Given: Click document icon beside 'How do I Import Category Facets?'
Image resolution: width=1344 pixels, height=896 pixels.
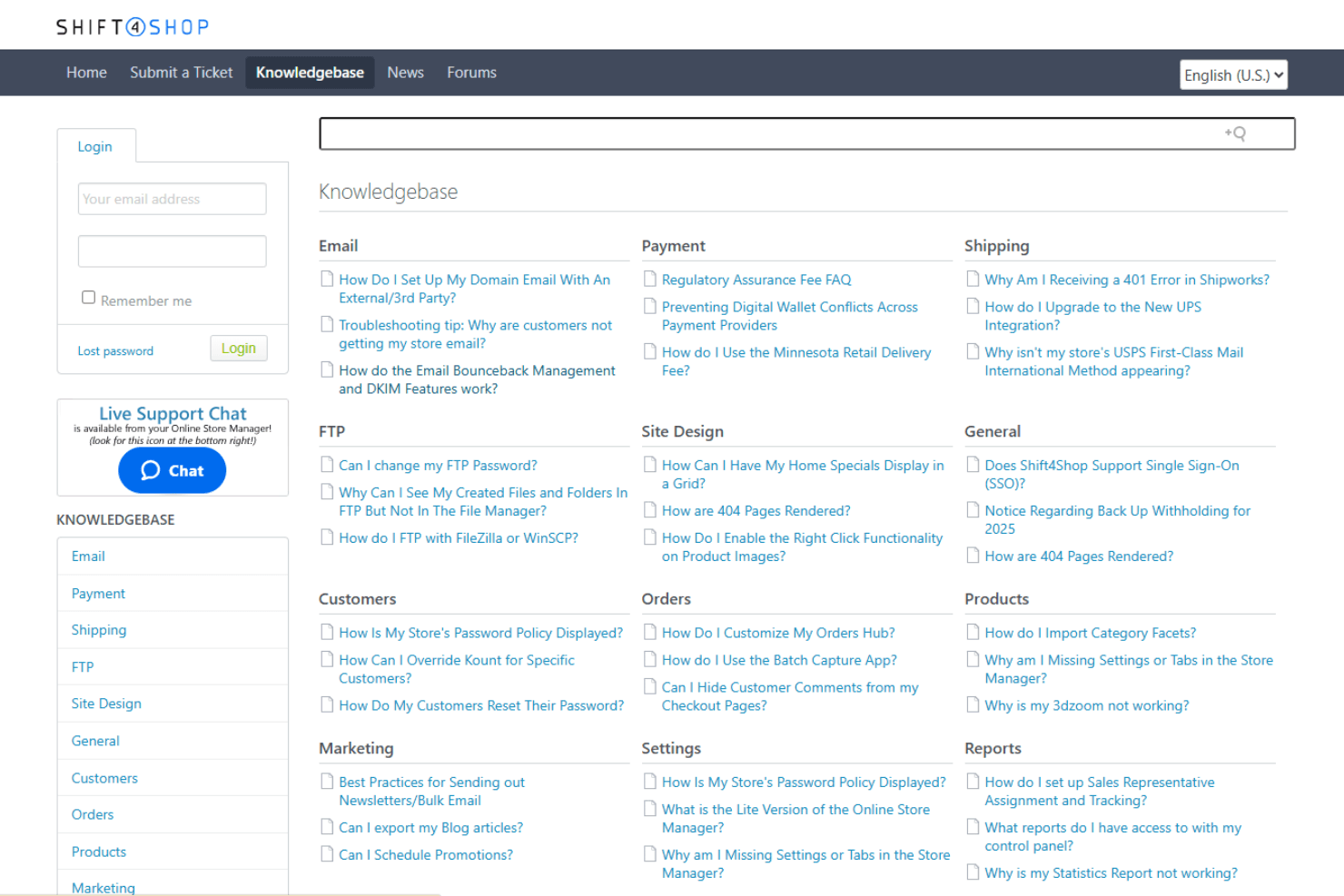Looking at the screenshot, I should 973,632.
